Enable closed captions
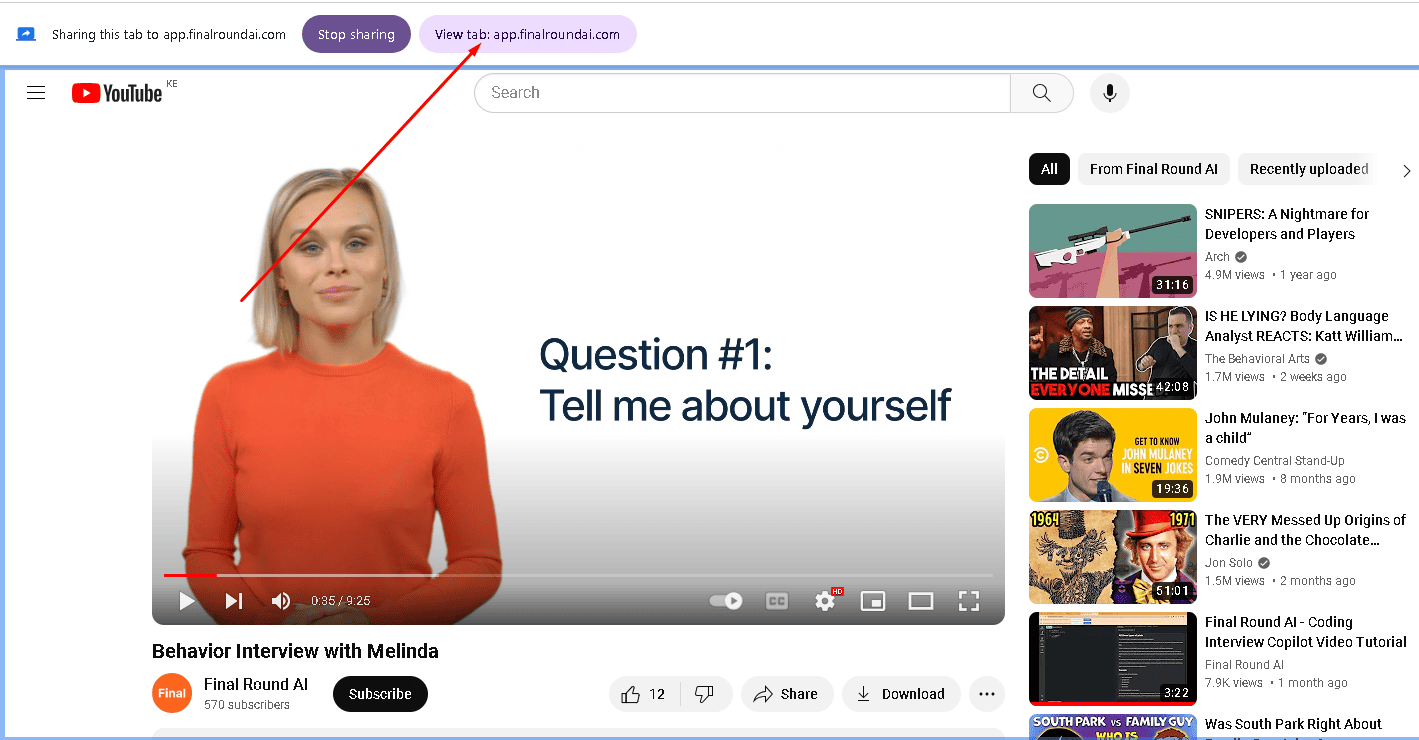This screenshot has height=740, width=1419. tap(776, 600)
